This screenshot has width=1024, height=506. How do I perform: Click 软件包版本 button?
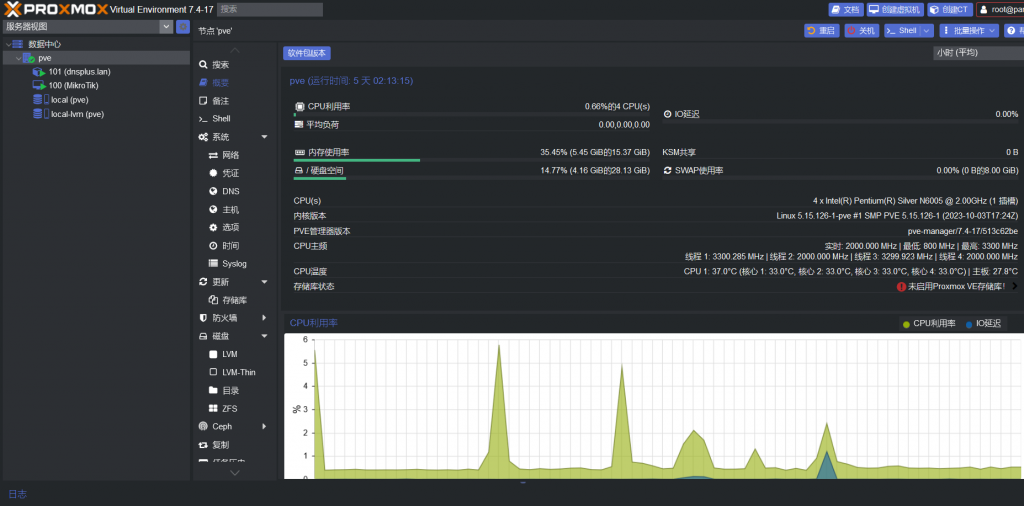(x=307, y=53)
